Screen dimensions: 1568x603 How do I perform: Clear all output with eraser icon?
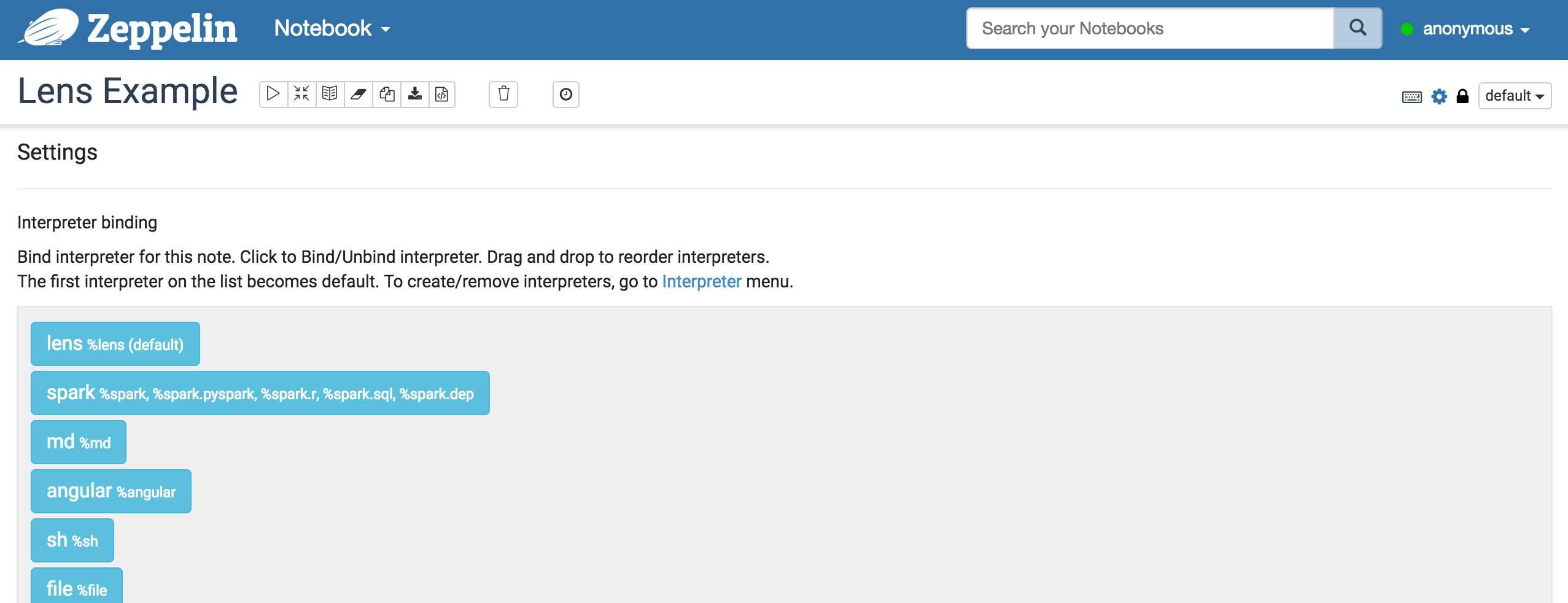tap(359, 94)
